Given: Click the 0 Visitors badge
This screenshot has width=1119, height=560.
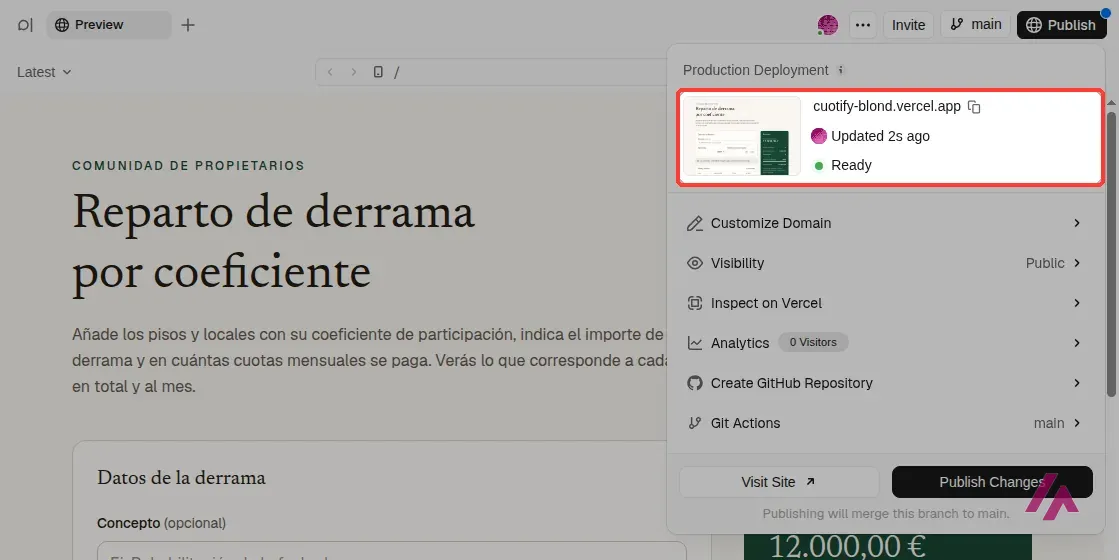Looking at the screenshot, I should tap(813, 342).
